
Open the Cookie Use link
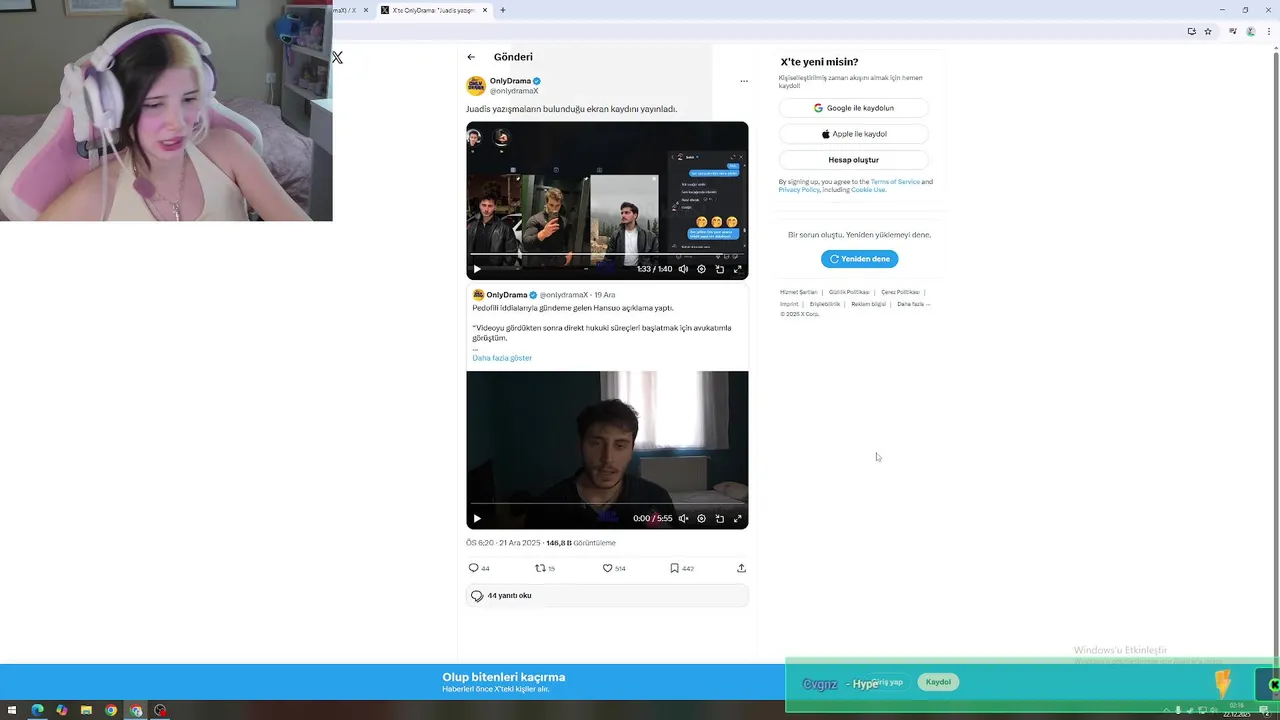point(868,190)
